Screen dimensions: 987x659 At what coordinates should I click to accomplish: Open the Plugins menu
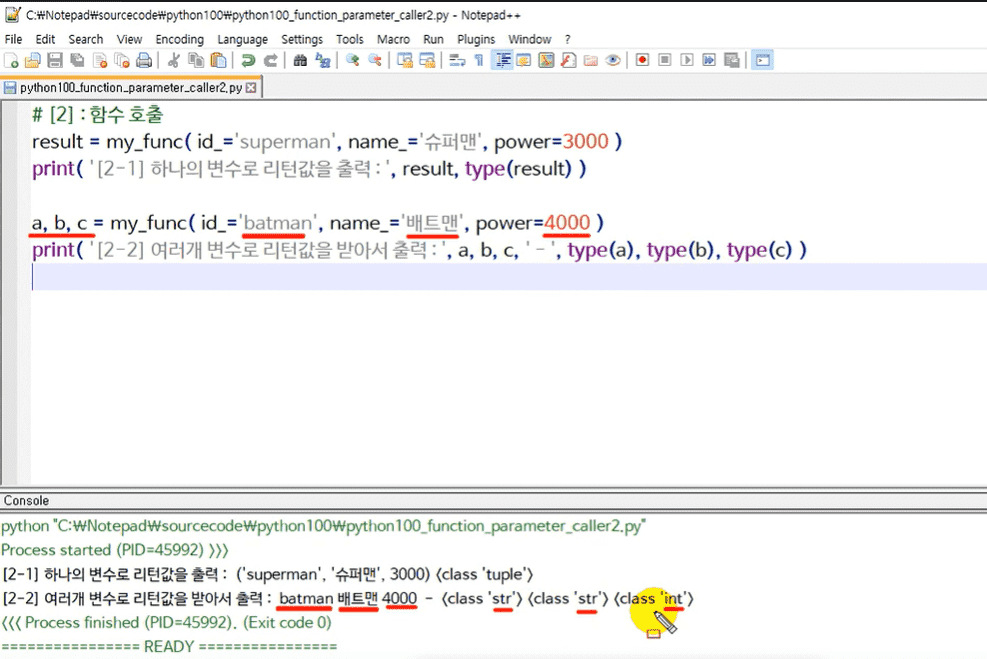pos(476,39)
